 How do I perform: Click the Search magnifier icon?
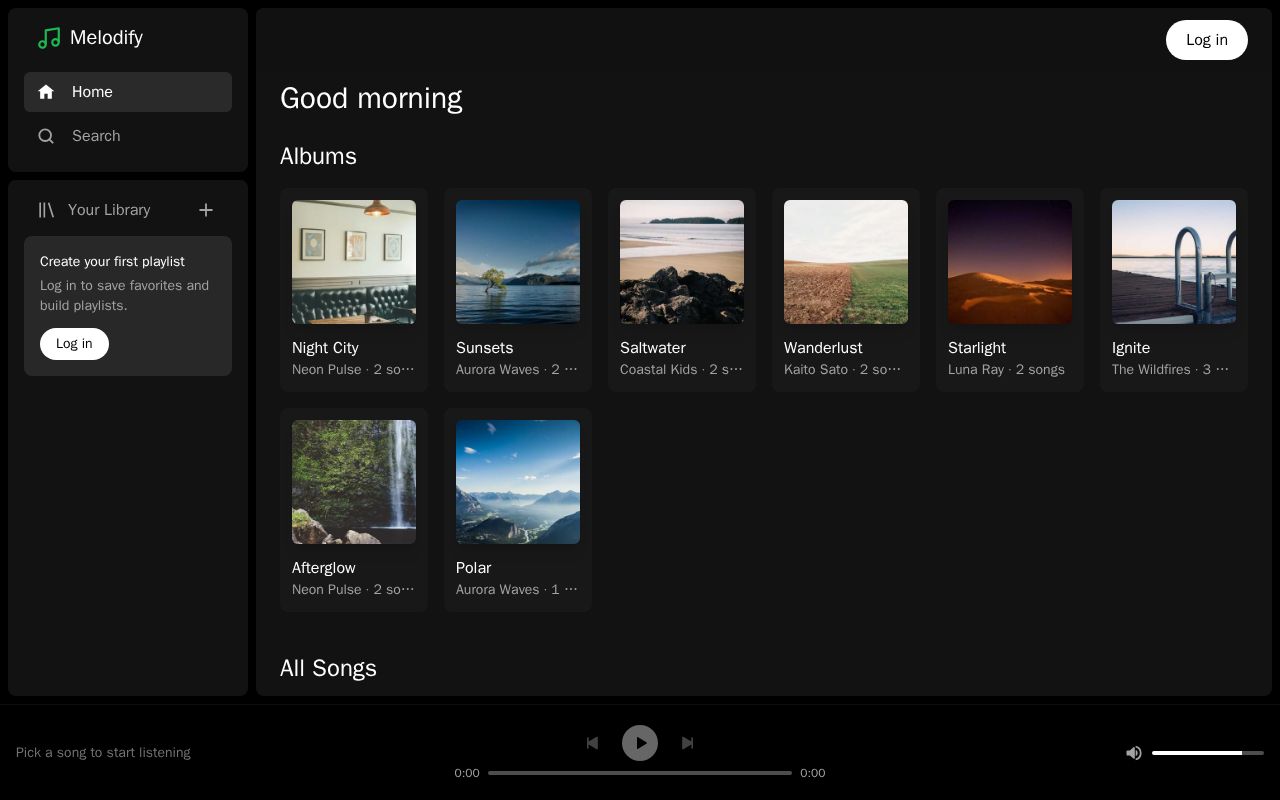[46, 136]
